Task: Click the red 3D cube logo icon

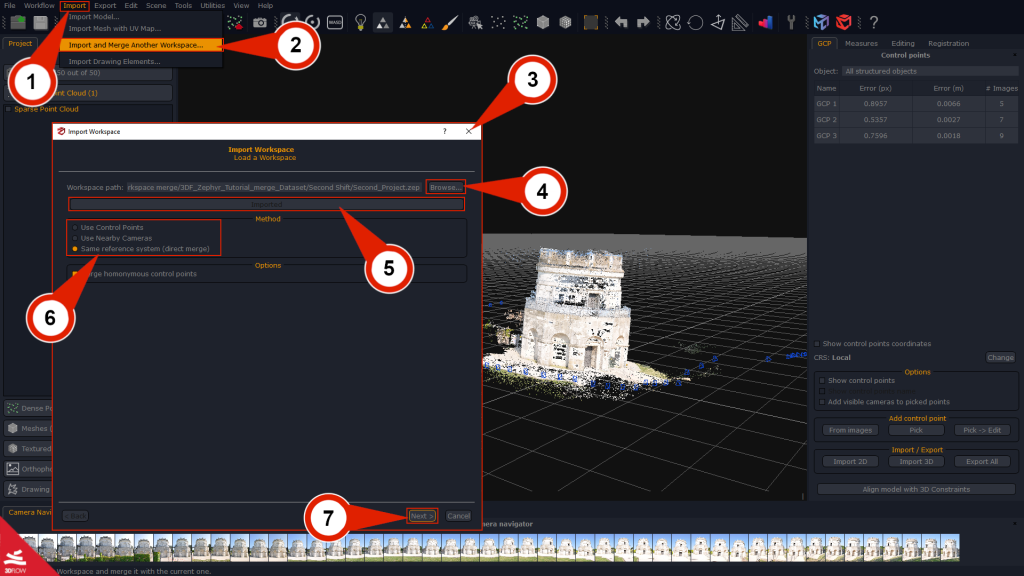Action: tap(844, 22)
